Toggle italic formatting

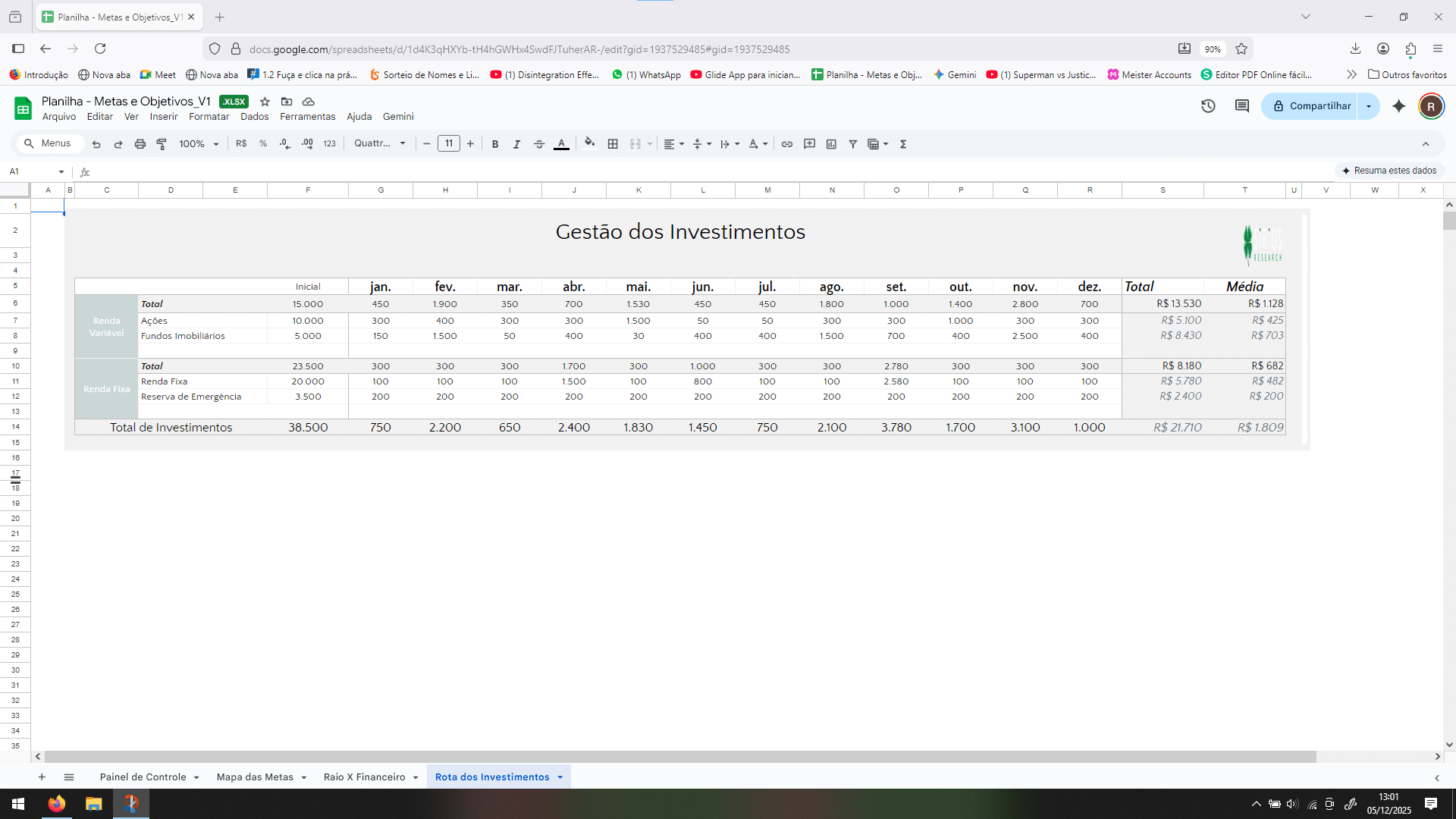point(517,144)
